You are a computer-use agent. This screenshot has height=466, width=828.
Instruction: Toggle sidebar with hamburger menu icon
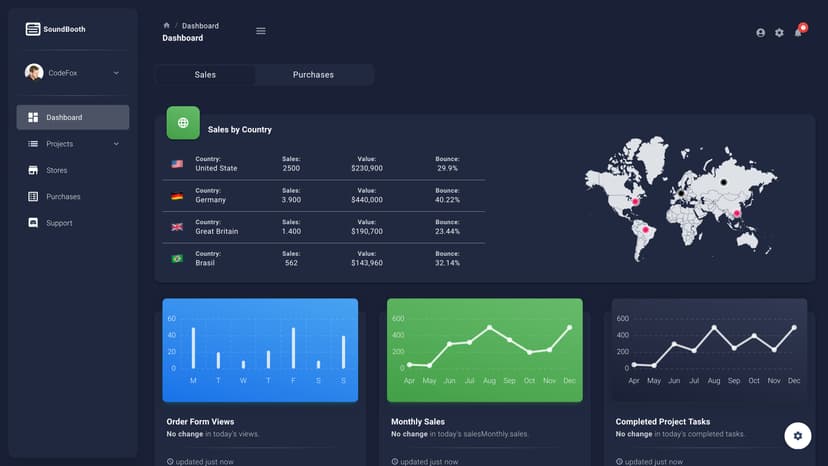[x=261, y=31]
